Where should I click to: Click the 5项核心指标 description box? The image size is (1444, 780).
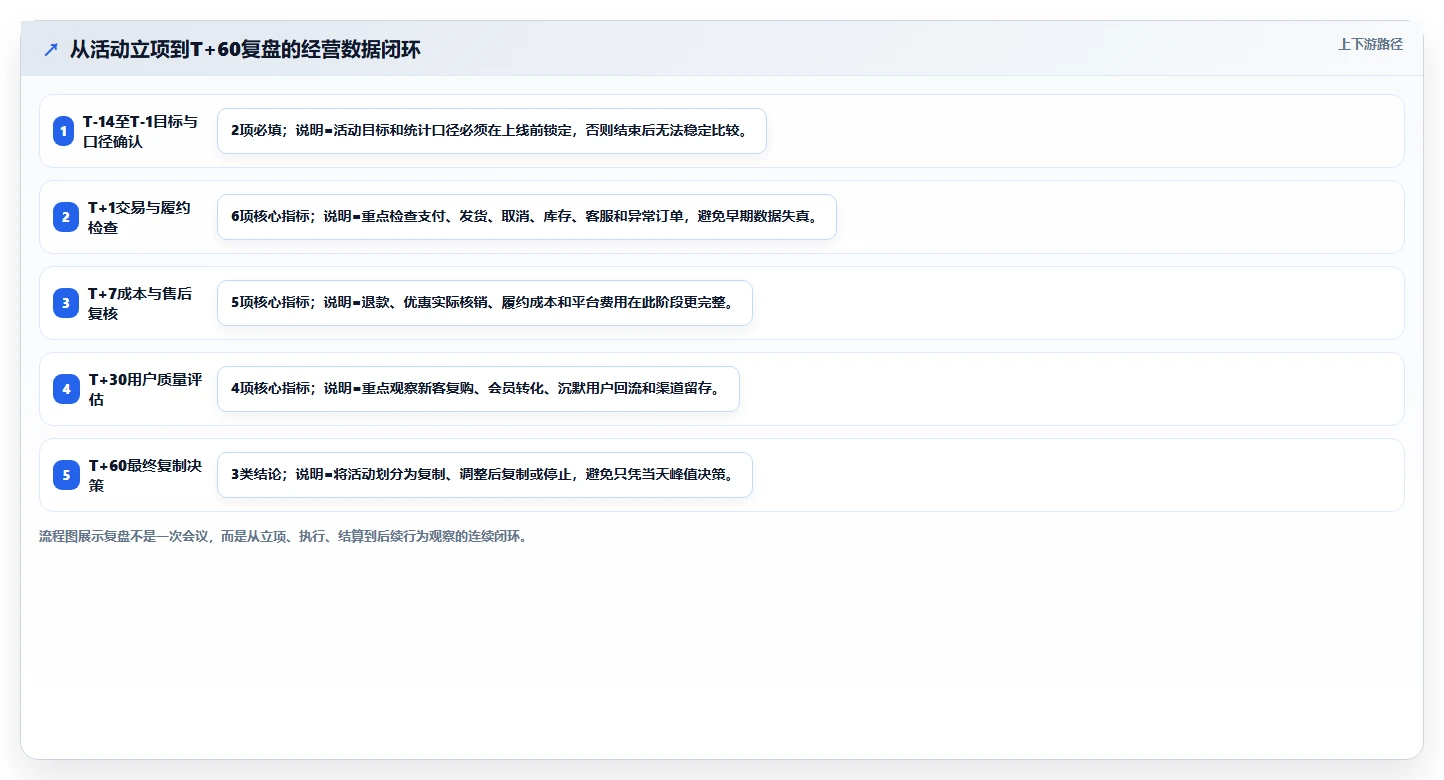485,303
